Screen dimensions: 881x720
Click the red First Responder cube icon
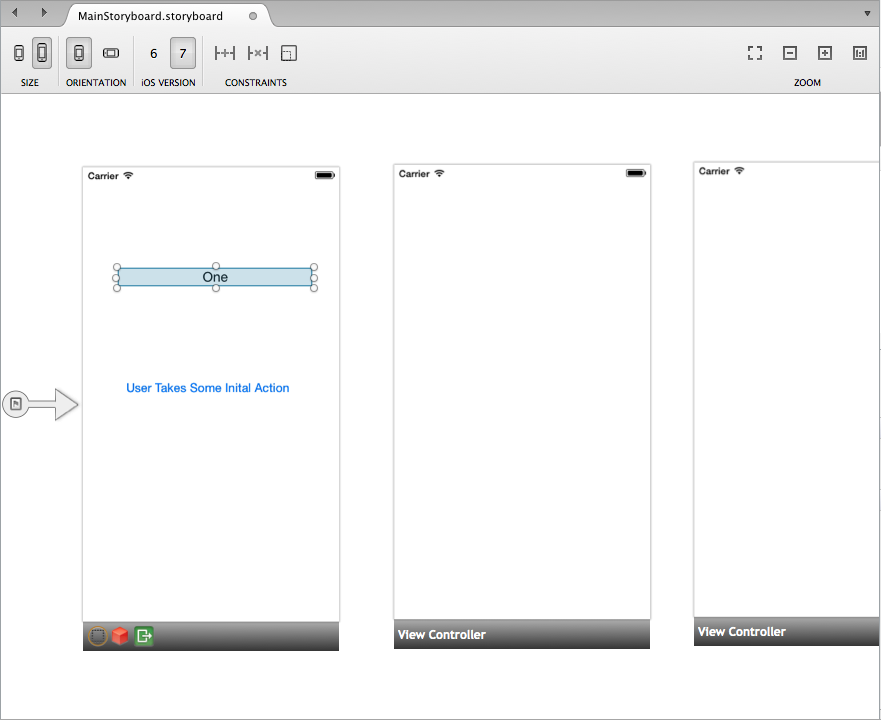point(120,635)
